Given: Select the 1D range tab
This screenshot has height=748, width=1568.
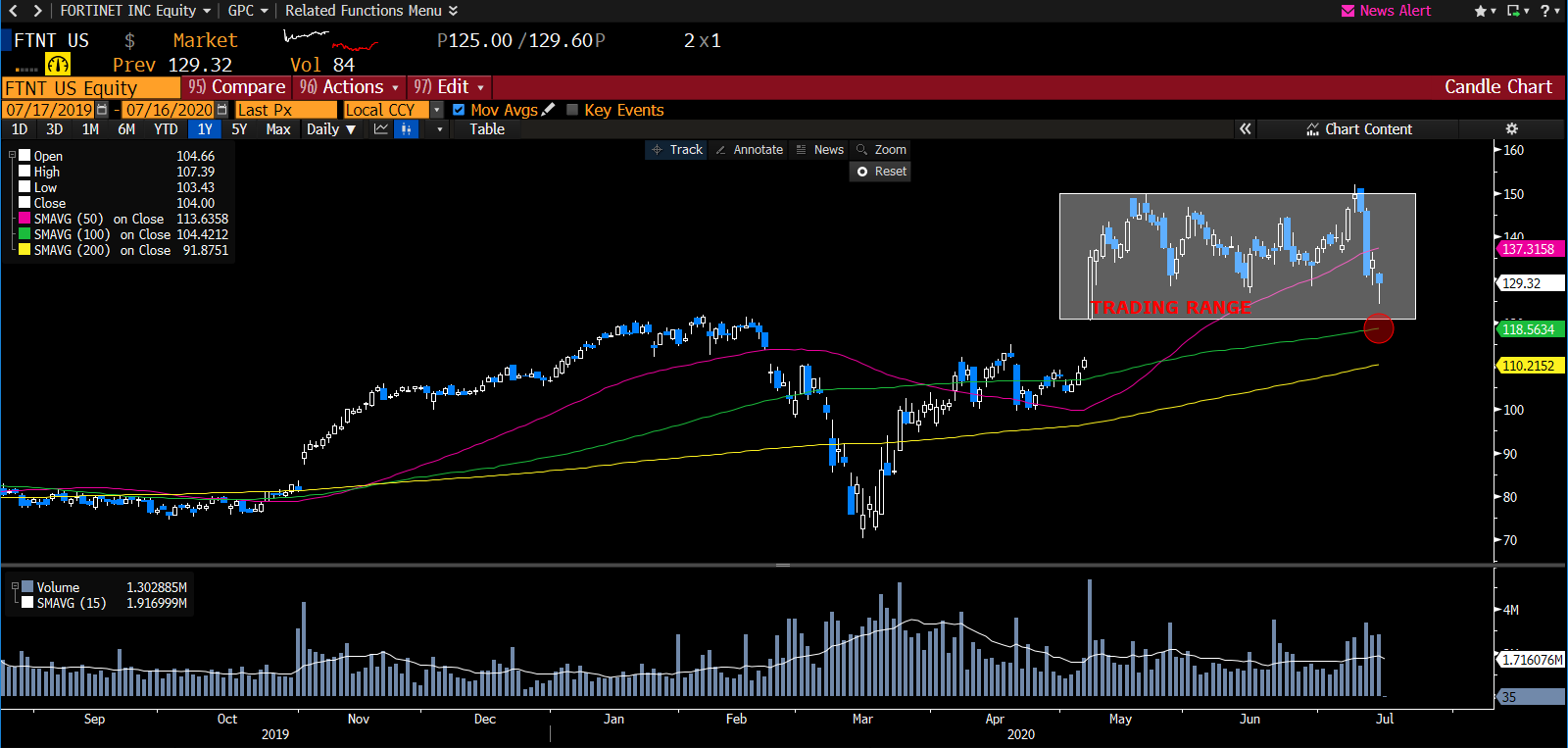Looking at the screenshot, I should click(19, 129).
